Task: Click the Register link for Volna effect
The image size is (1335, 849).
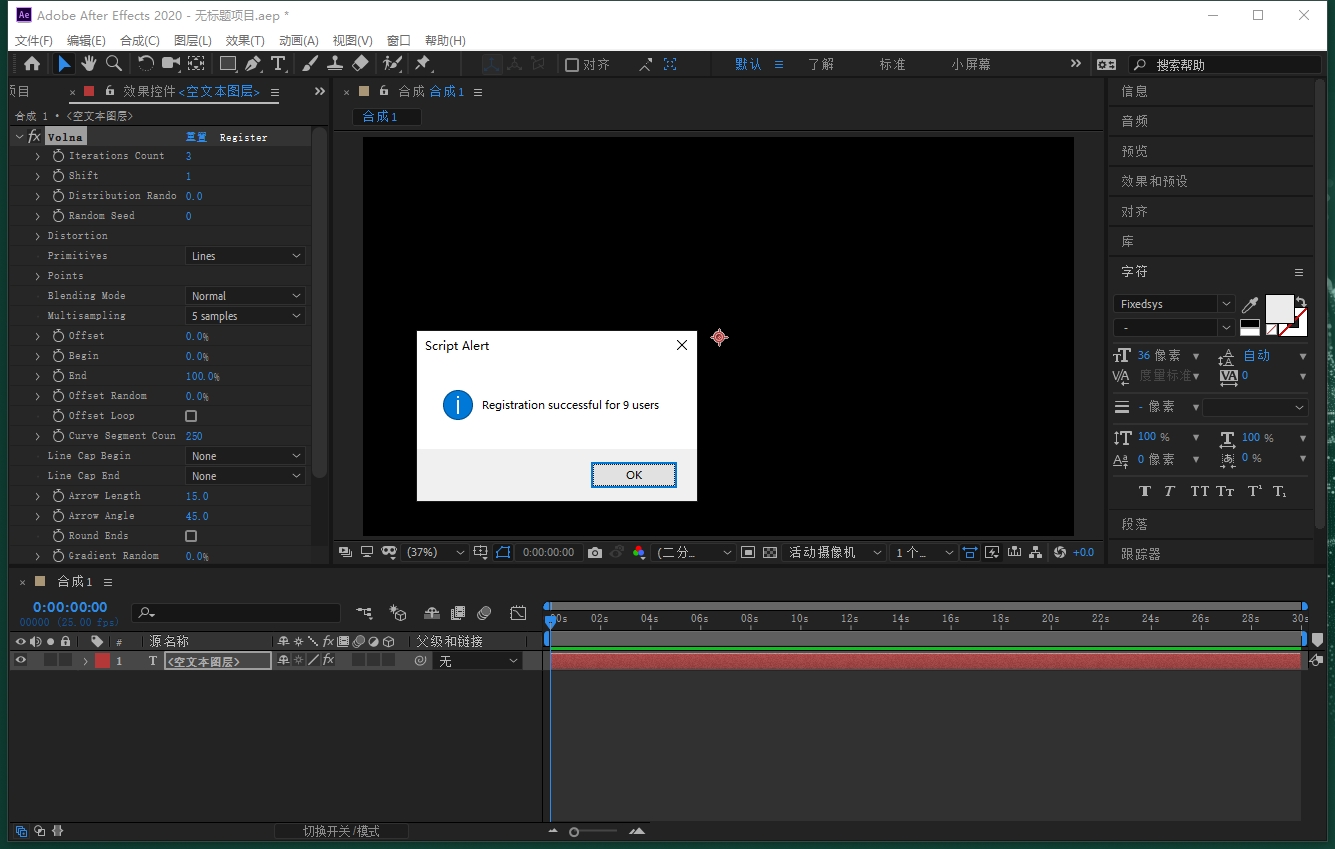Action: (x=243, y=137)
